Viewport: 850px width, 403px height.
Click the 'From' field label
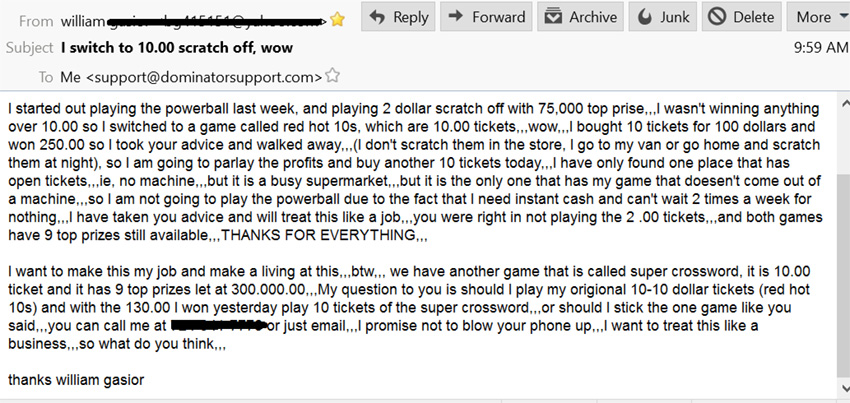coord(36,19)
